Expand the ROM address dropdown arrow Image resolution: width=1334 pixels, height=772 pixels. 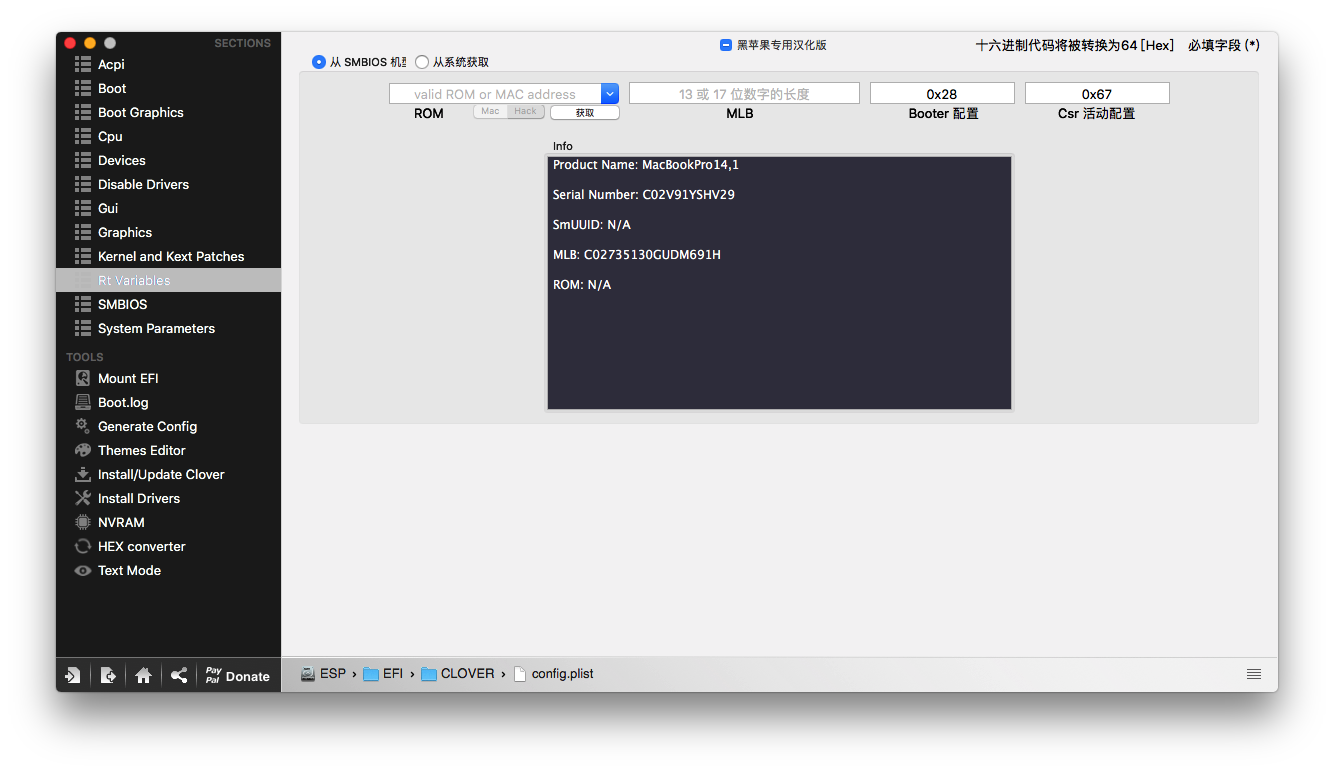[610, 94]
